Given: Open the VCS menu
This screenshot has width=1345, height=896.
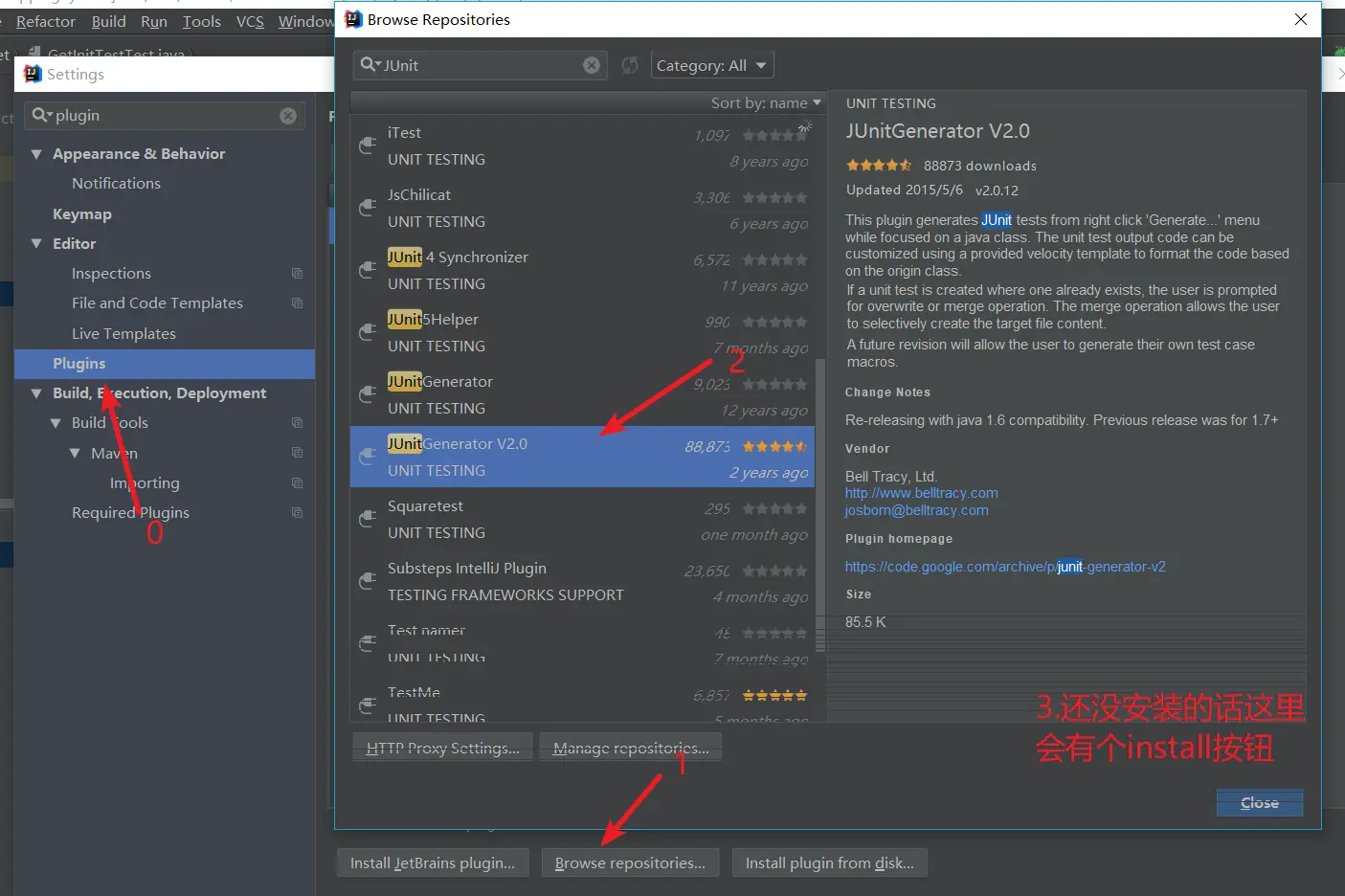Looking at the screenshot, I should click(x=250, y=21).
